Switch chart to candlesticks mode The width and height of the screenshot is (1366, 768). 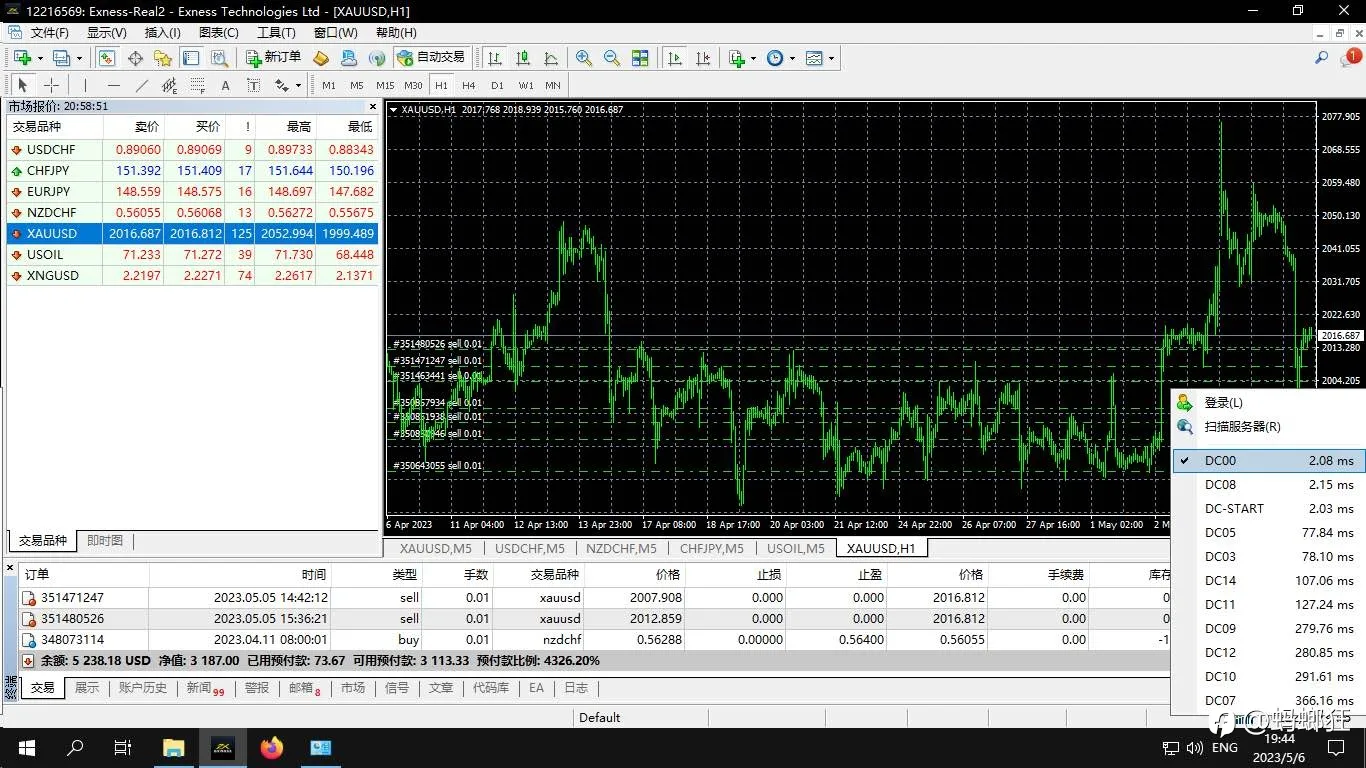(523, 58)
